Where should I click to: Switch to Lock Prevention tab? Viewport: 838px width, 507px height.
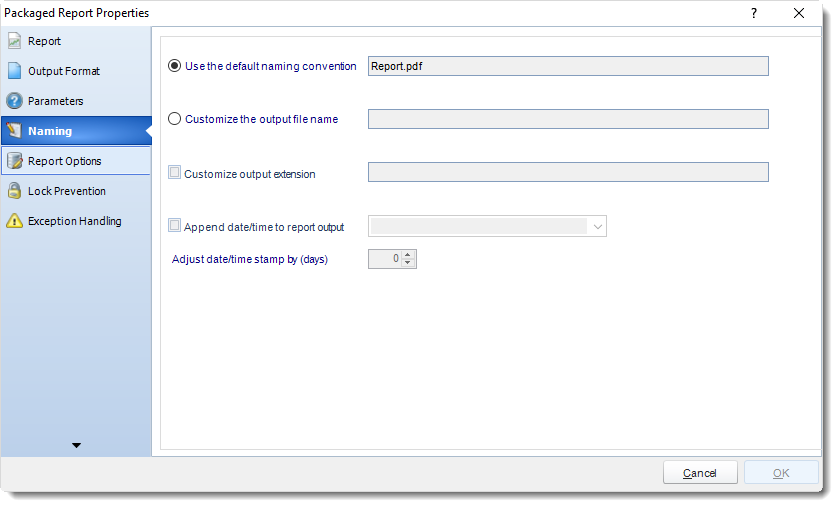(76, 191)
